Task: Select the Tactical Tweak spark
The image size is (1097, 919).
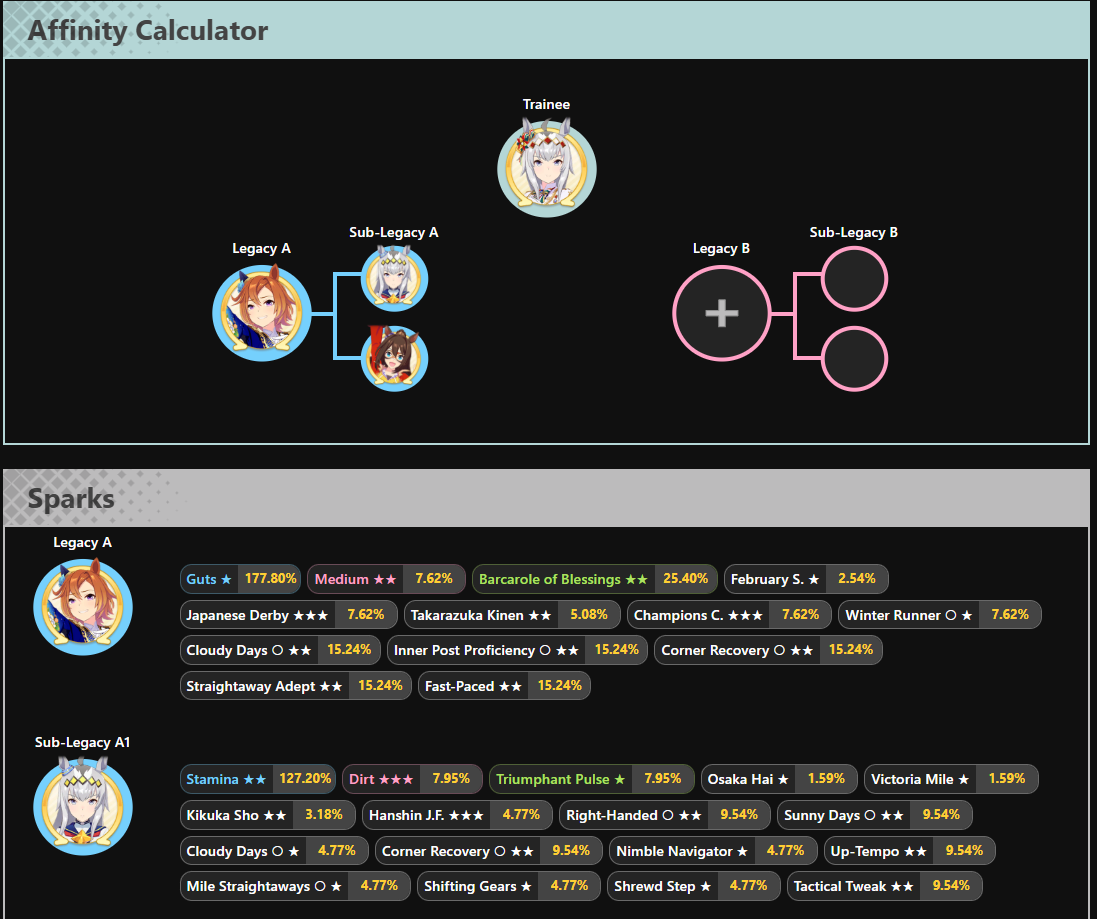Action: click(885, 886)
